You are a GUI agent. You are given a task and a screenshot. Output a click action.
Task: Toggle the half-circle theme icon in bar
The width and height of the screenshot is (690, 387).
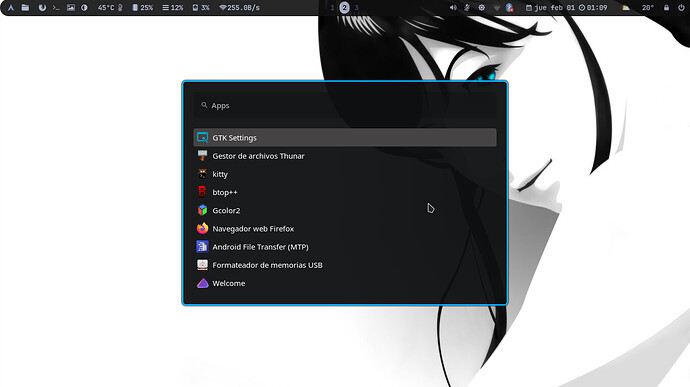click(x=84, y=7)
